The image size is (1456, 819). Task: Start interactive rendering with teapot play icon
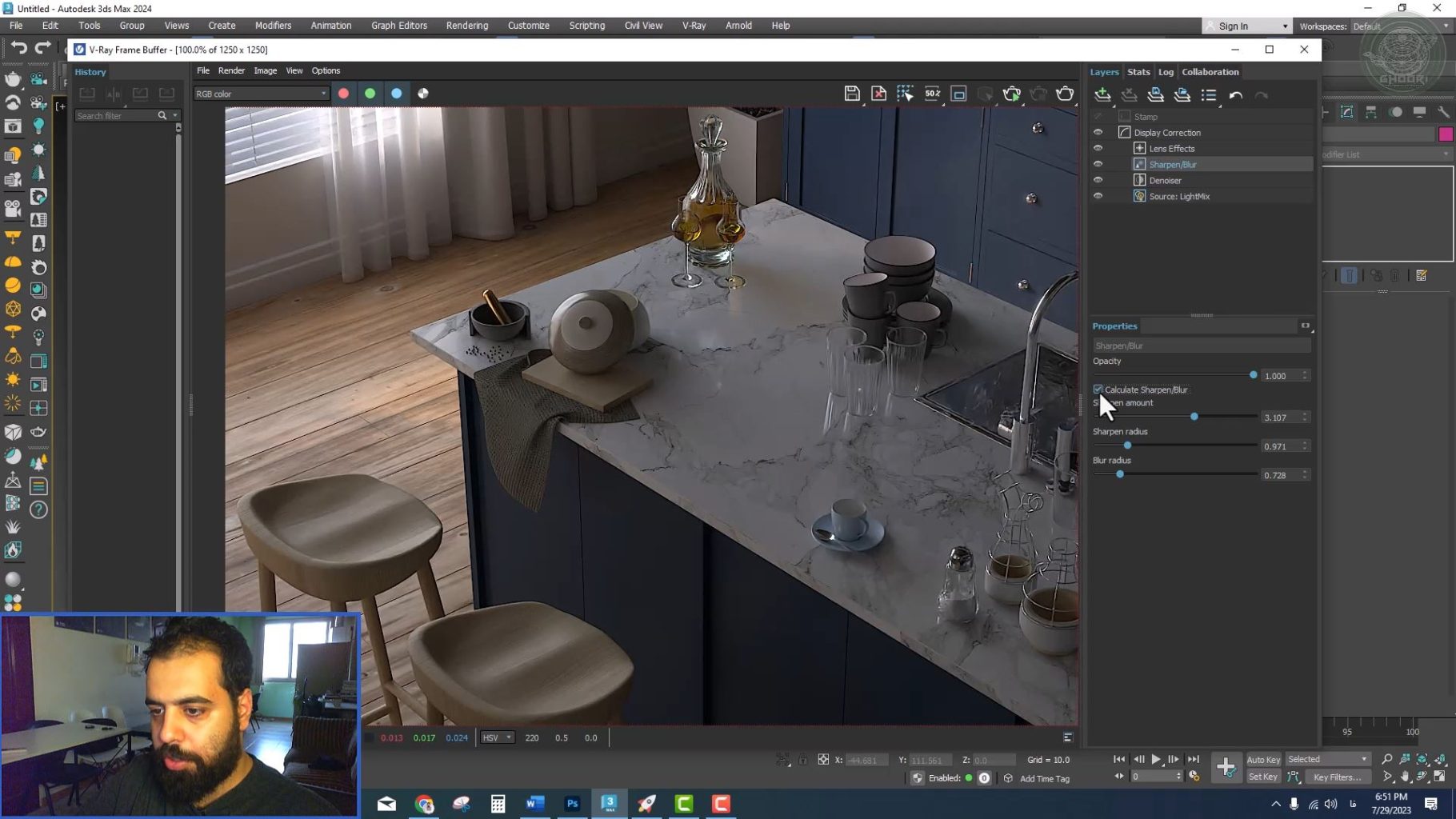tap(1012, 94)
